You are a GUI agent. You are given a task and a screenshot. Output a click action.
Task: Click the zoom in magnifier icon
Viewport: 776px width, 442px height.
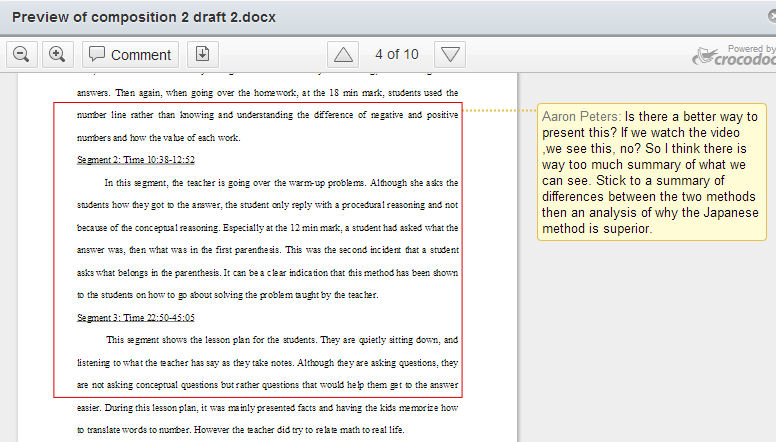coord(56,54)
